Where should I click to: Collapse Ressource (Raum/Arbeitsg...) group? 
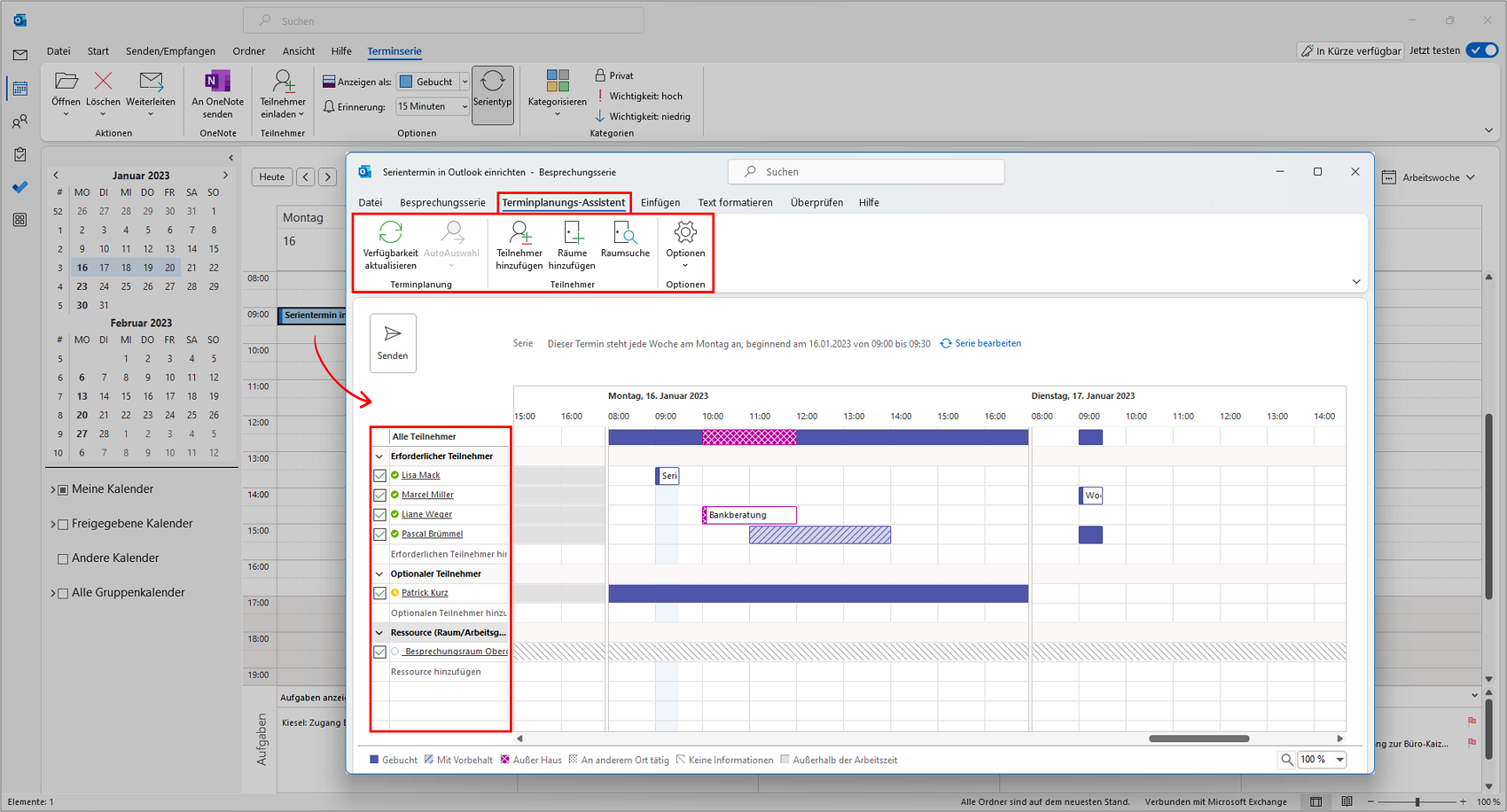tap(379, 633)
